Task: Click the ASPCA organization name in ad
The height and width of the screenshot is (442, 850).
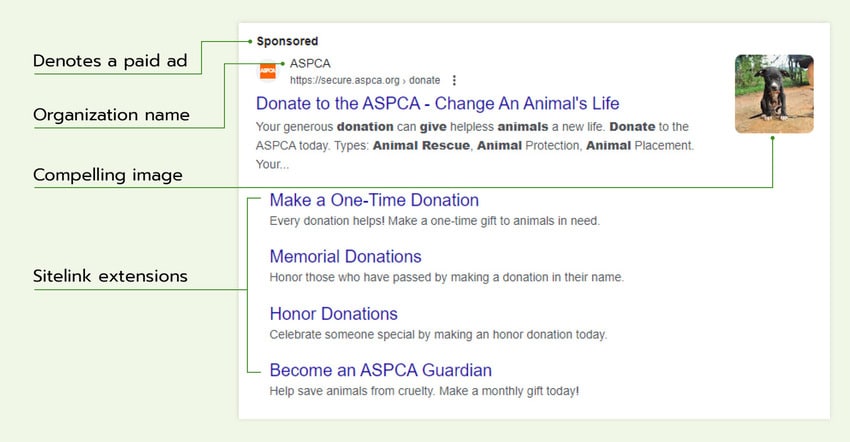Action: point(310,63)
